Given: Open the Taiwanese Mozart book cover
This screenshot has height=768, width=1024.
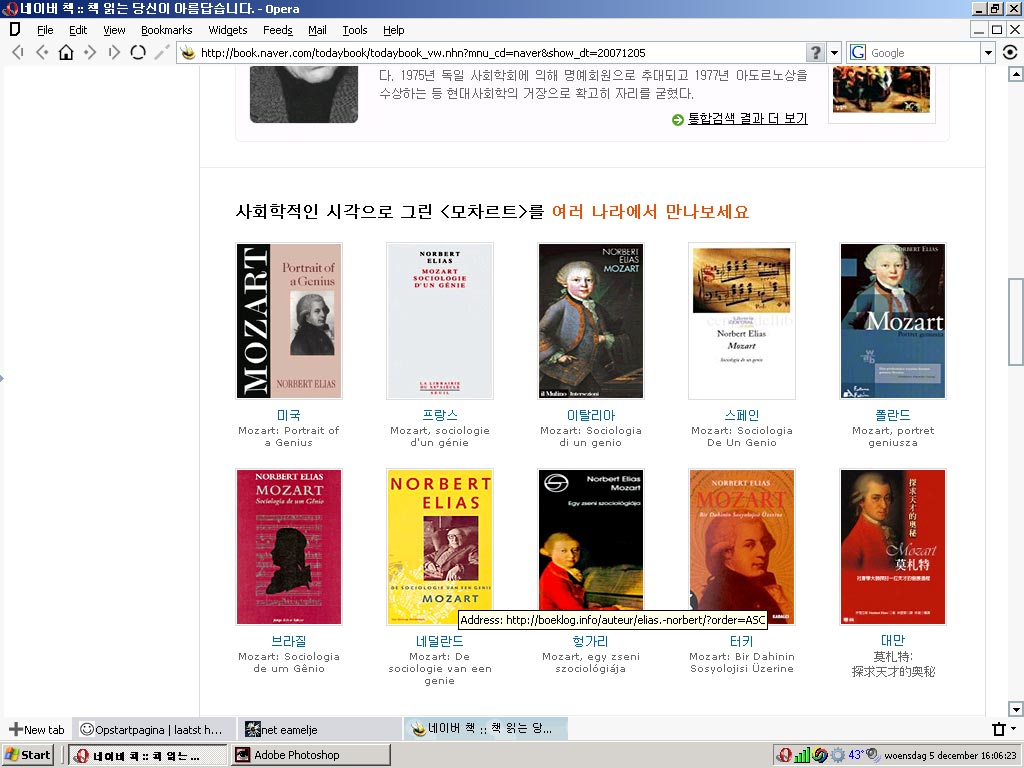Looking at the screenshot, I should [893, 547].
